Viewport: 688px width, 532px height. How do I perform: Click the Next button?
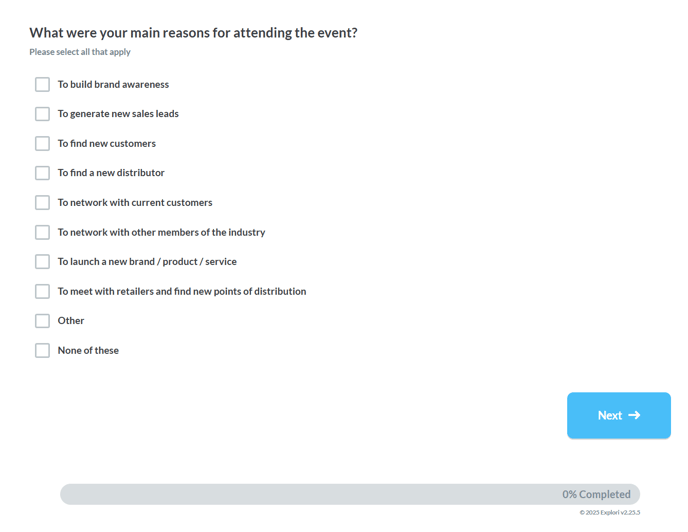tap(619, 415)
